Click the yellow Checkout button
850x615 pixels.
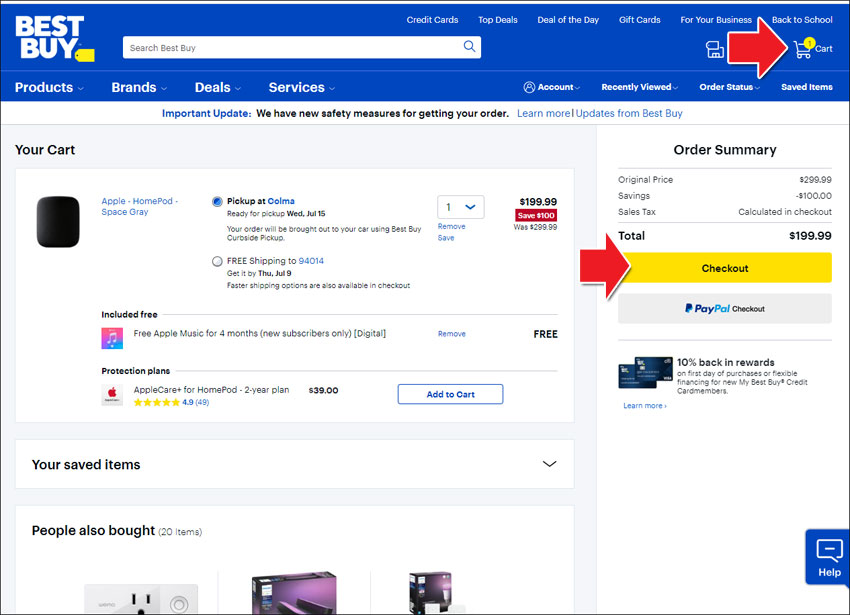[725, 268]
